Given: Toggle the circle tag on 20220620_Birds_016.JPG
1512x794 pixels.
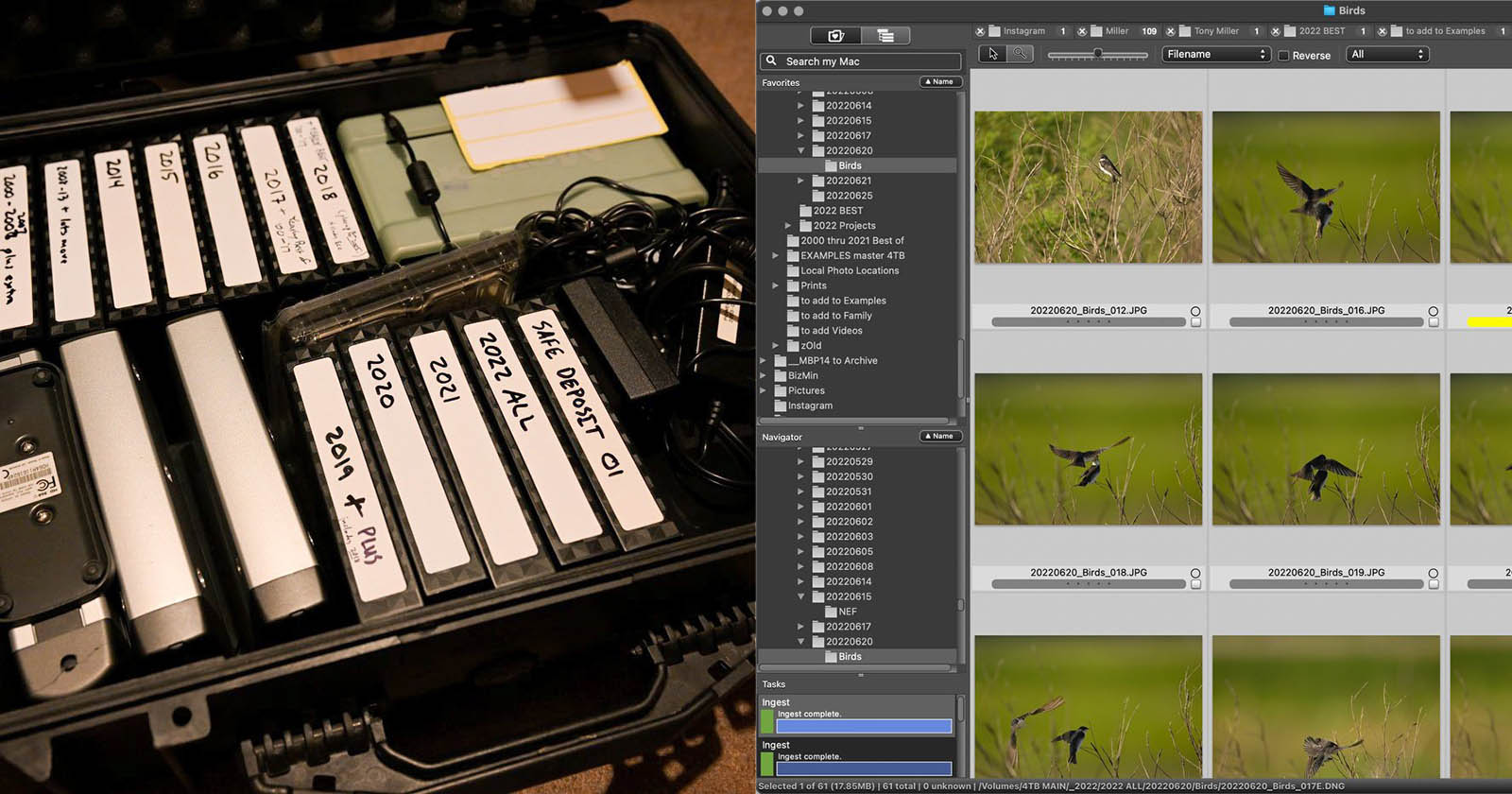Looking at the screenshot, I should tap(1434, 311).
